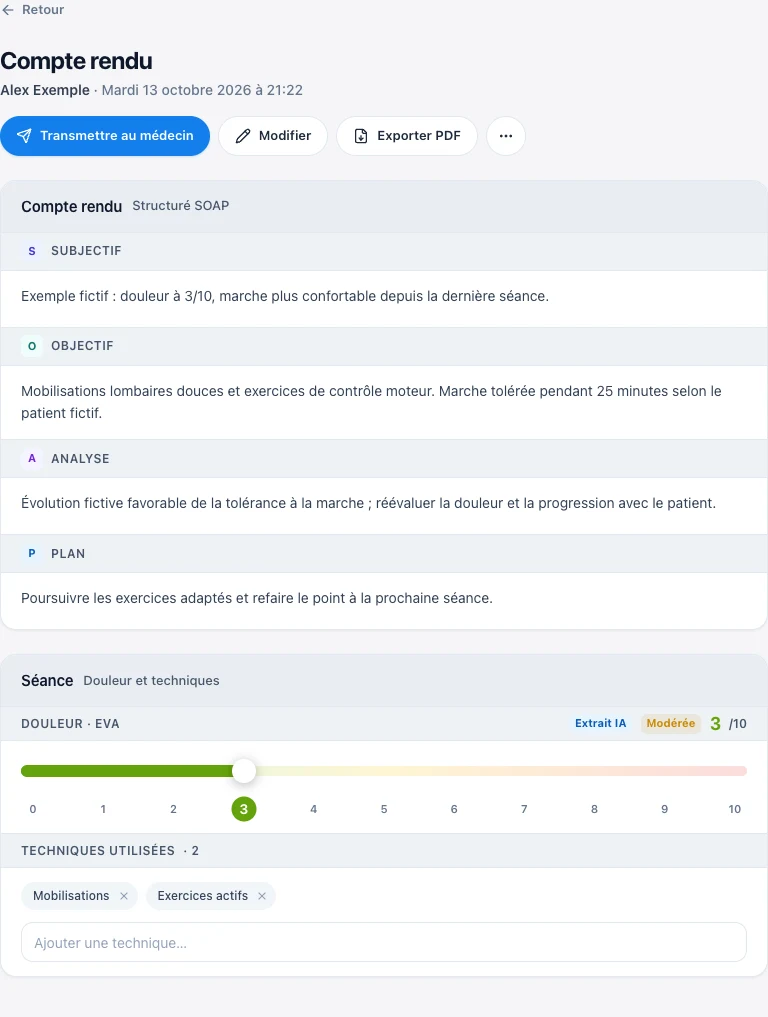Focus the Ajouter une technique input field
This screenshot has width=768, height=1017.
click(384, 942)
